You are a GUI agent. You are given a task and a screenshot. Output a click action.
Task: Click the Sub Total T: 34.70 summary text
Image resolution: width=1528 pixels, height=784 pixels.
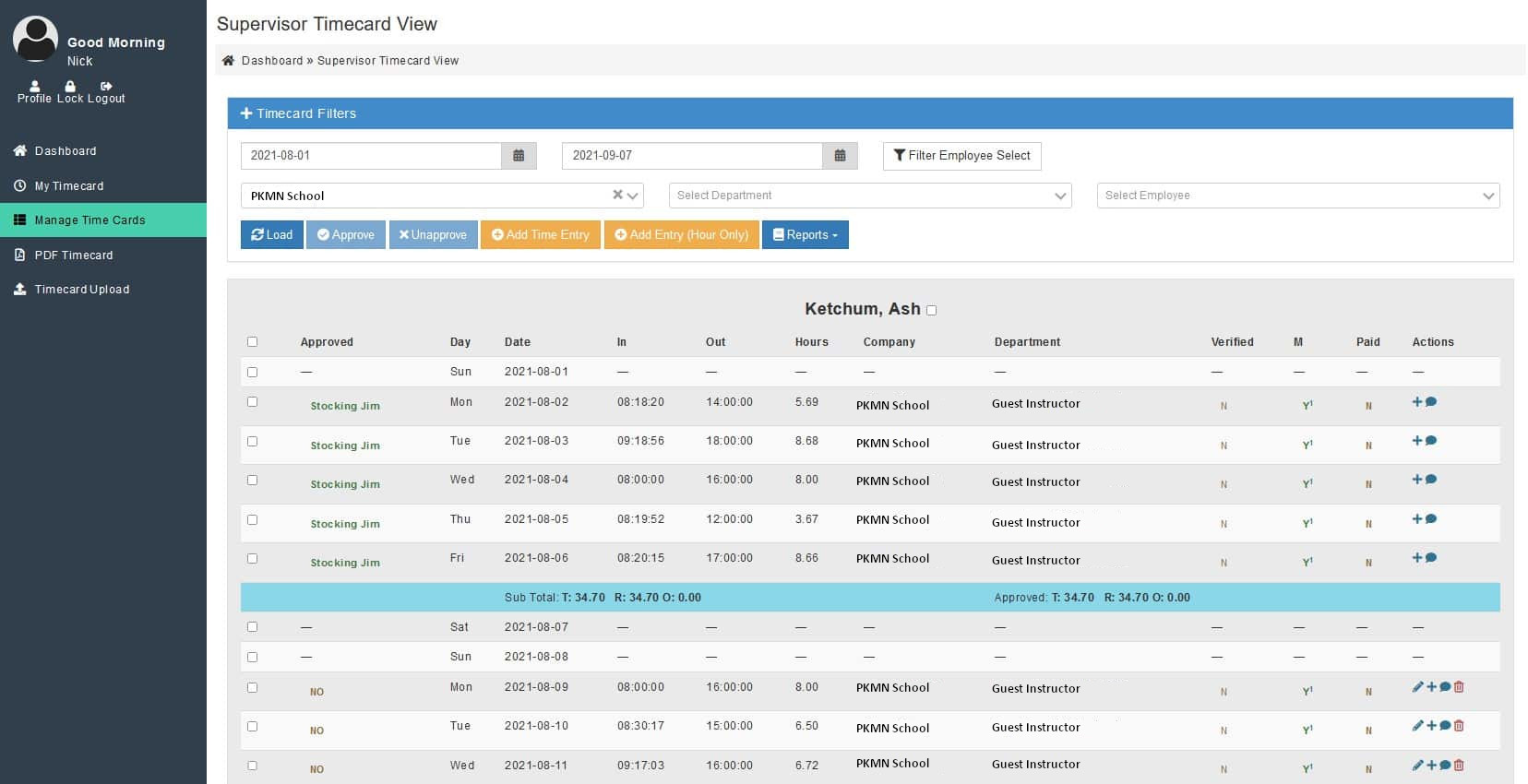click(x=603, y=598)
